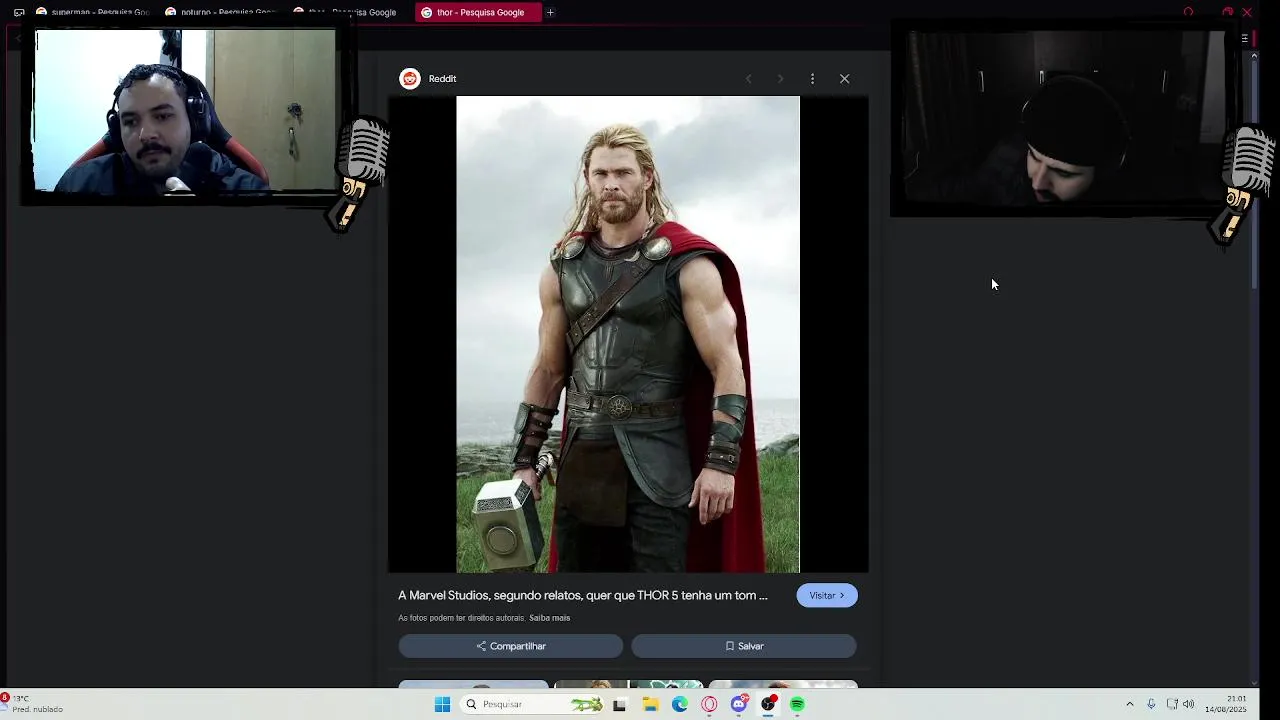Screen dimensions: 1280x720
Task: Launch Microsoft Edge from the taskbar
Action: coord(680,704)
